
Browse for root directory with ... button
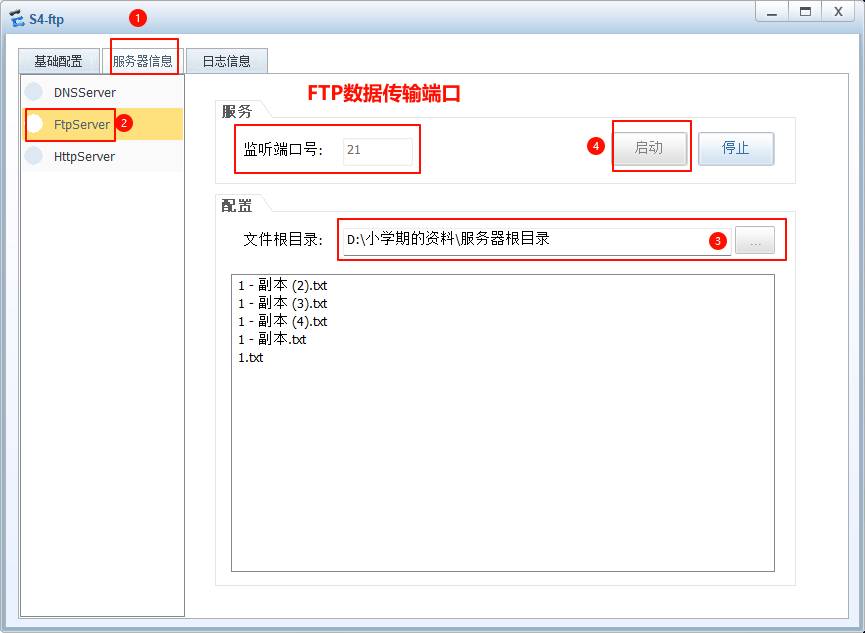755,241
